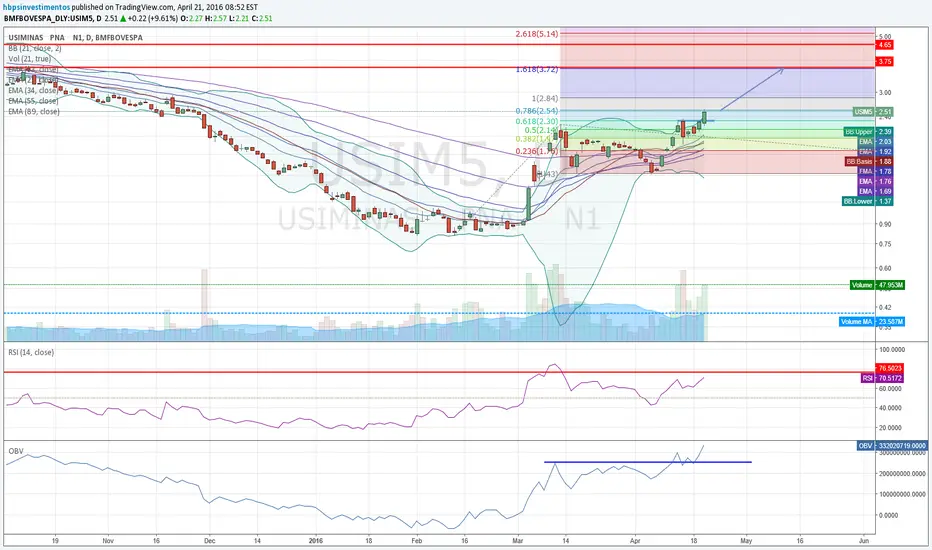Screen dimensions: 932x550
Task: Click the RSI 70.5172 value tag
Action: click(x=882, y=378)
